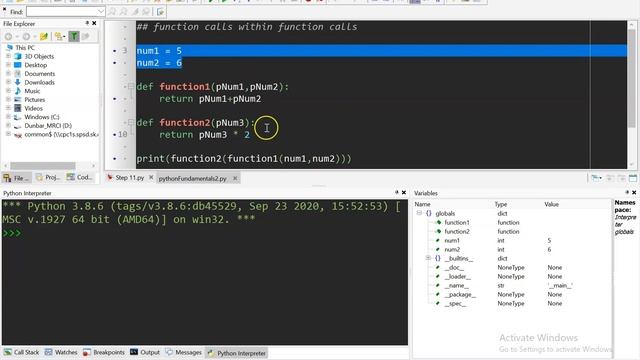The width and height of the screenshot is (640, 360).
Task: Open the File Explorer browse path dropdown
Action: point(60,36)
